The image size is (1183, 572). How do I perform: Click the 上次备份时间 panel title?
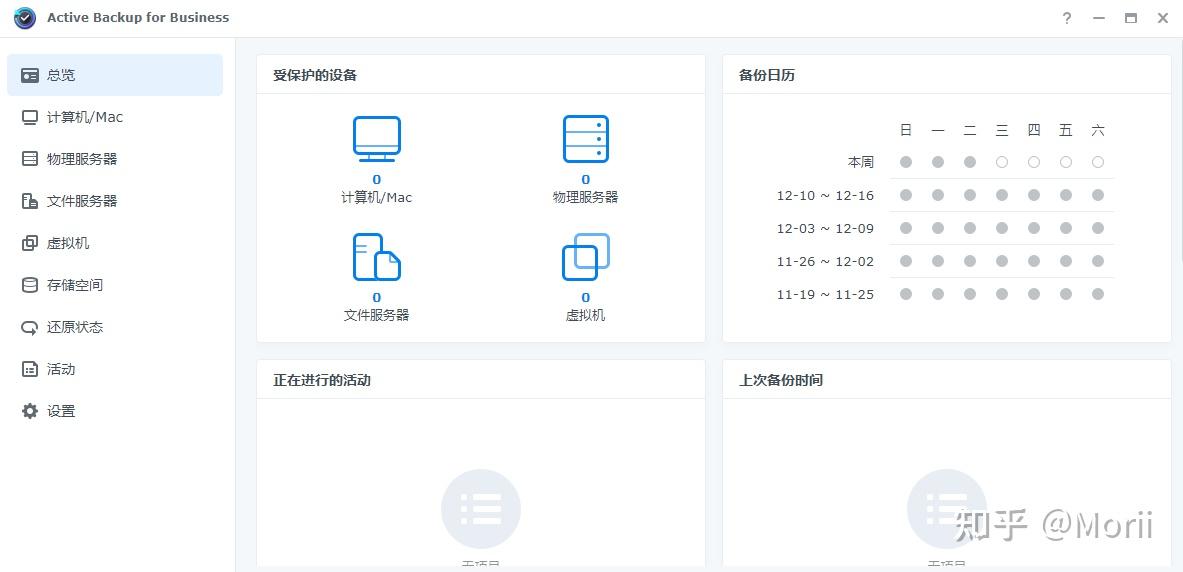point(781,380)
